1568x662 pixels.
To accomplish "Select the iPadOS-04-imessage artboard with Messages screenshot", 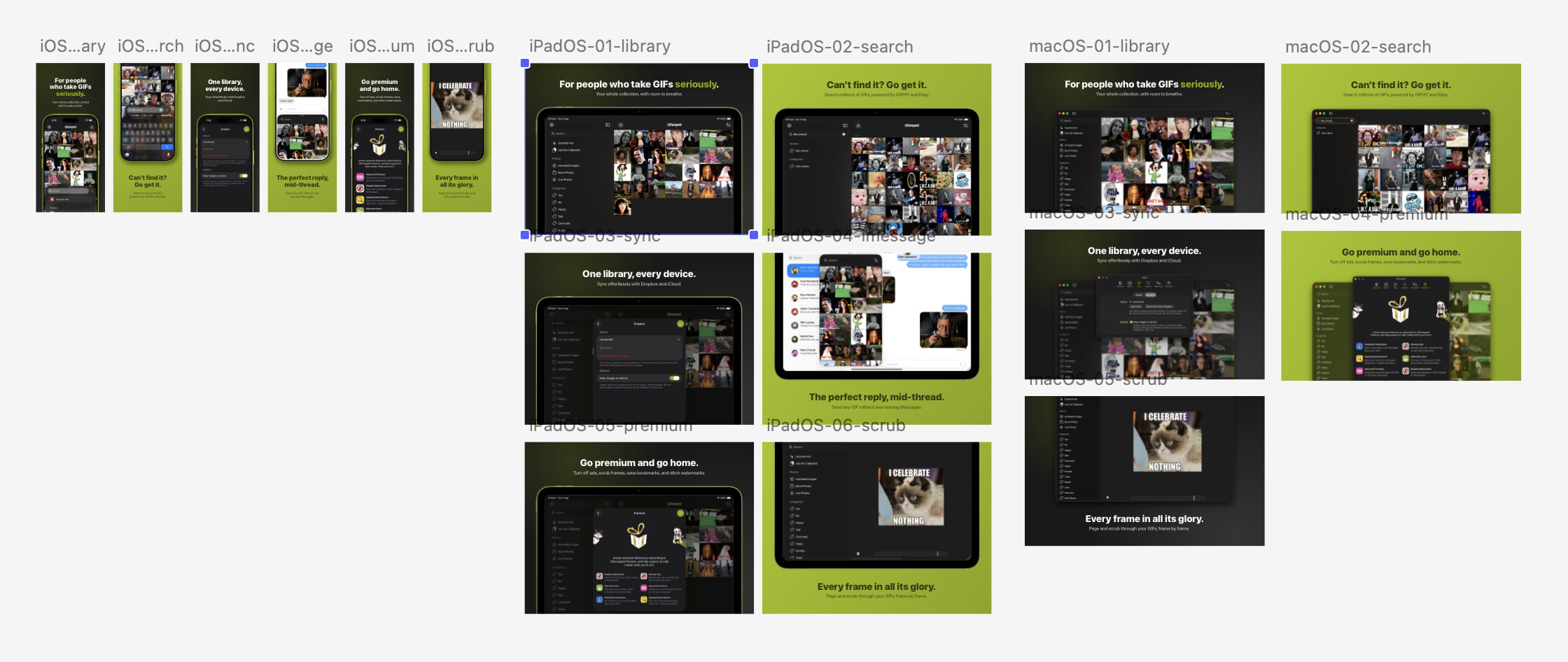I will pos(876,339).
